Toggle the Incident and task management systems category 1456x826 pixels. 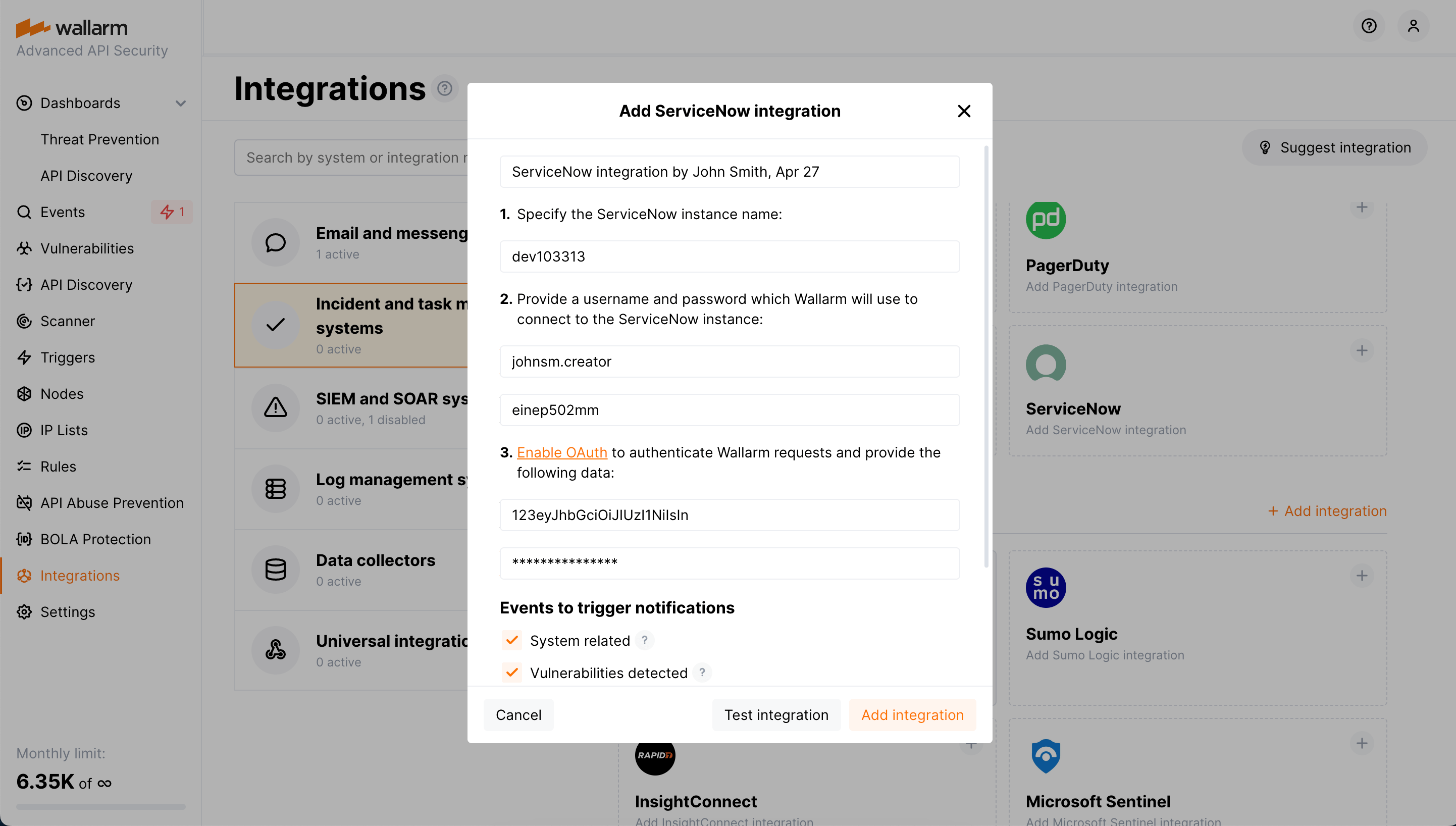click(351, 325)
